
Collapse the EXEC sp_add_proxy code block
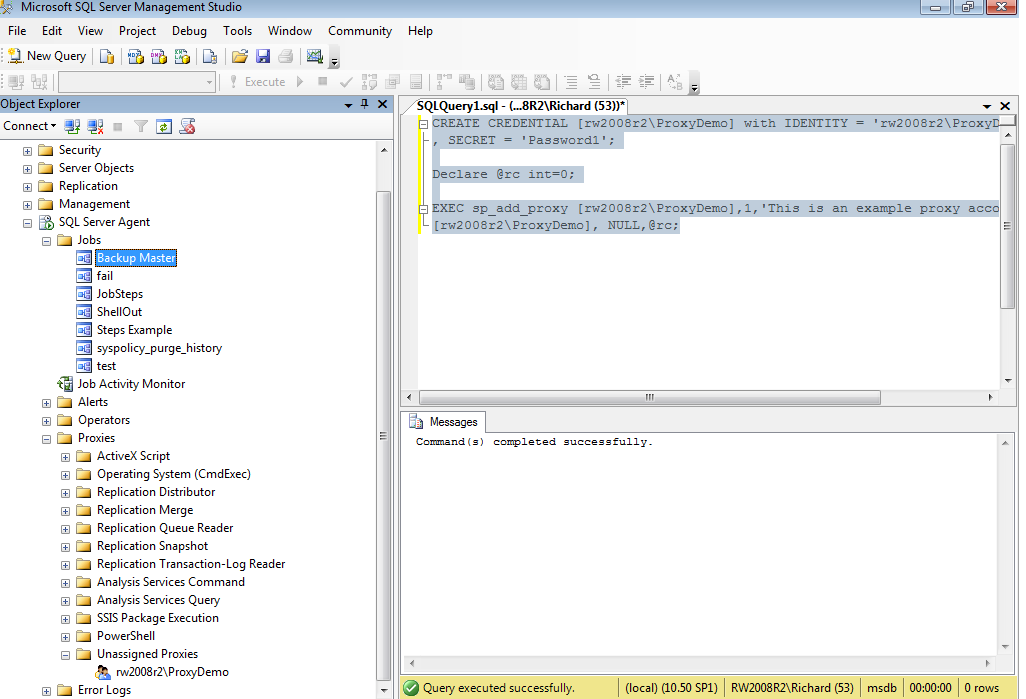pos(424,209)
